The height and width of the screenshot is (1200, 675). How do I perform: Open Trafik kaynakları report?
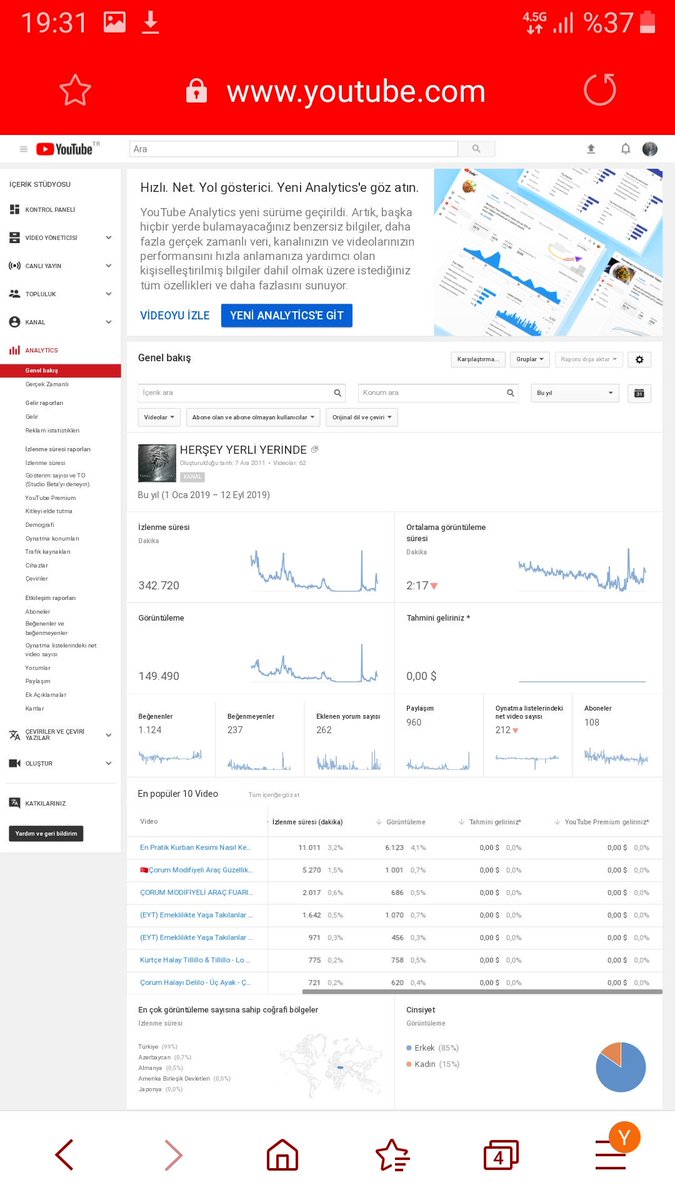(x=48, y=551)
